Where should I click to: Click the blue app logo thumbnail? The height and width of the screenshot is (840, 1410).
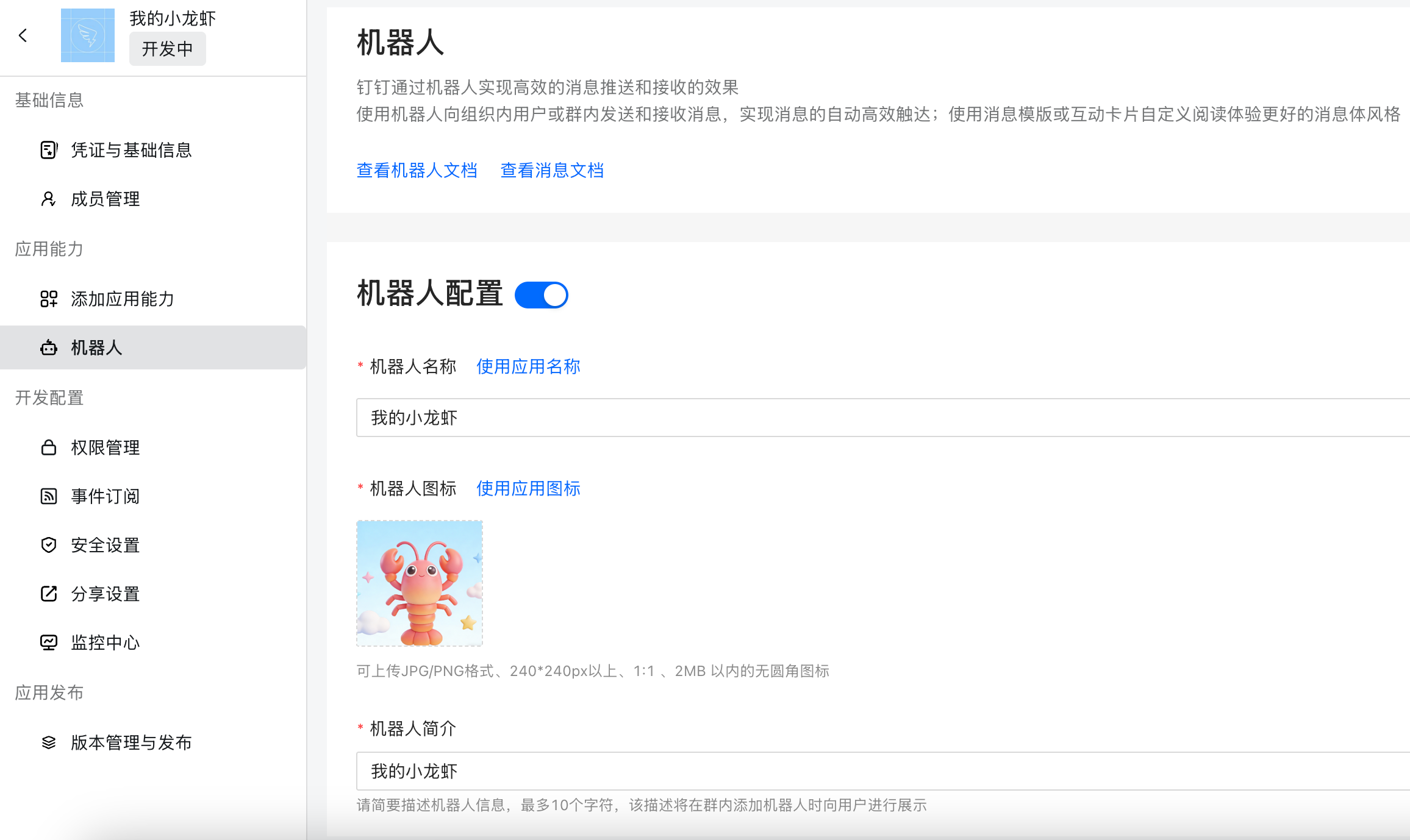click(x=88, y=35)
